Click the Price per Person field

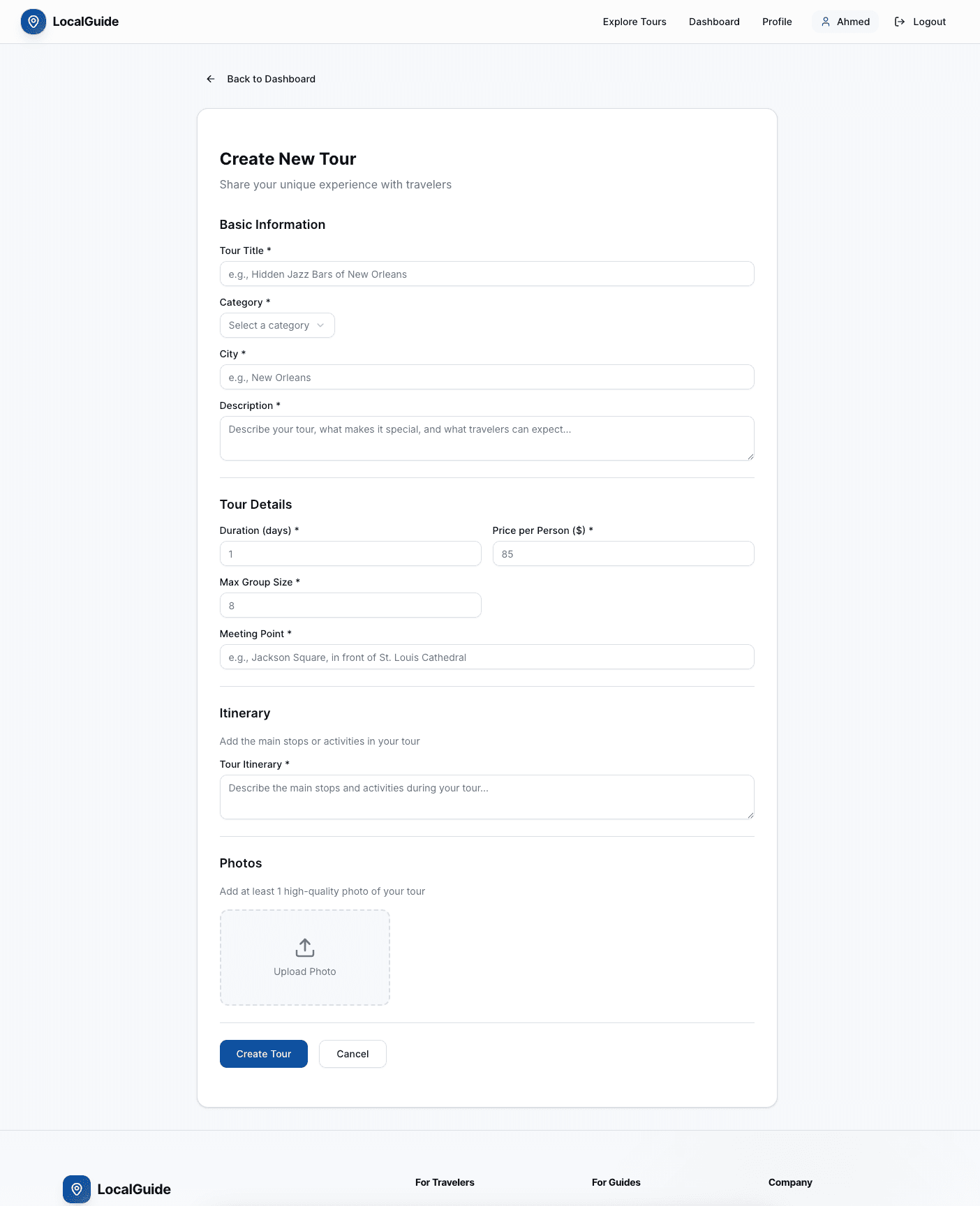(x=623, y=553)
